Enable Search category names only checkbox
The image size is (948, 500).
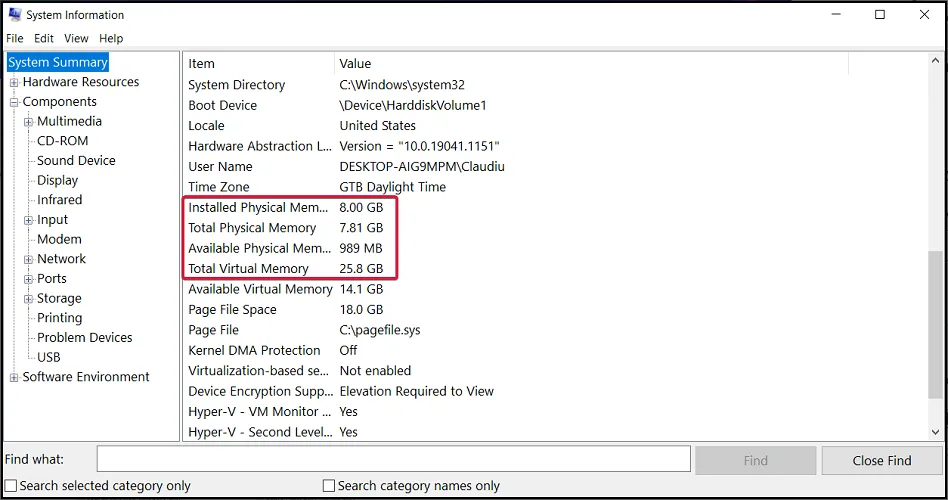329,486
